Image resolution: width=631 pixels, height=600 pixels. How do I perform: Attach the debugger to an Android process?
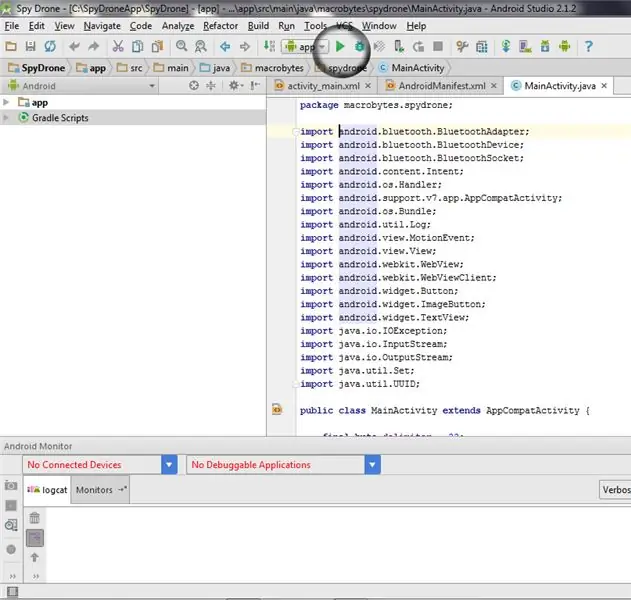click(x=399, y=47)
